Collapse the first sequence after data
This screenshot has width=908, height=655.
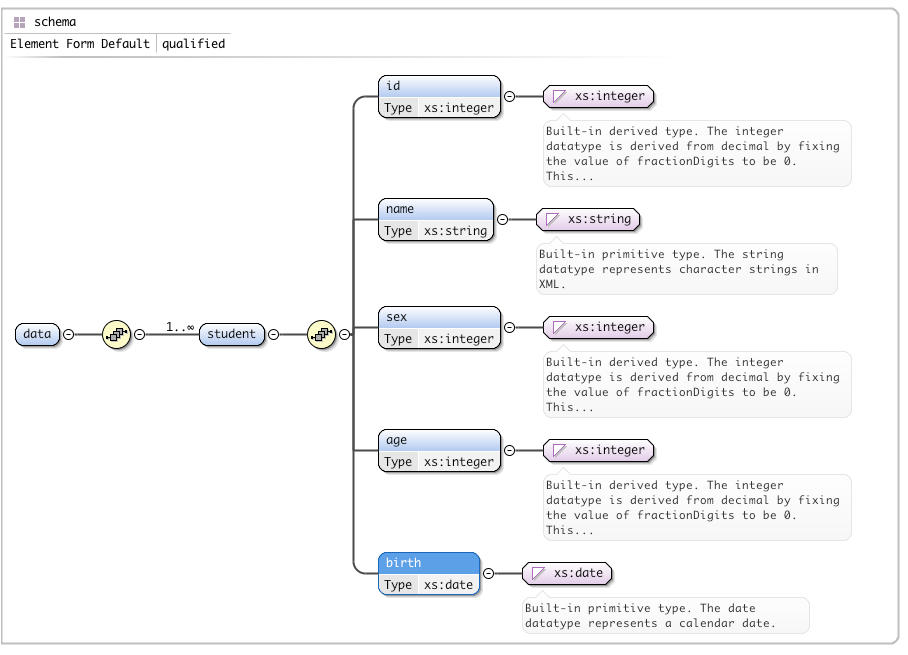pos(140,335)
